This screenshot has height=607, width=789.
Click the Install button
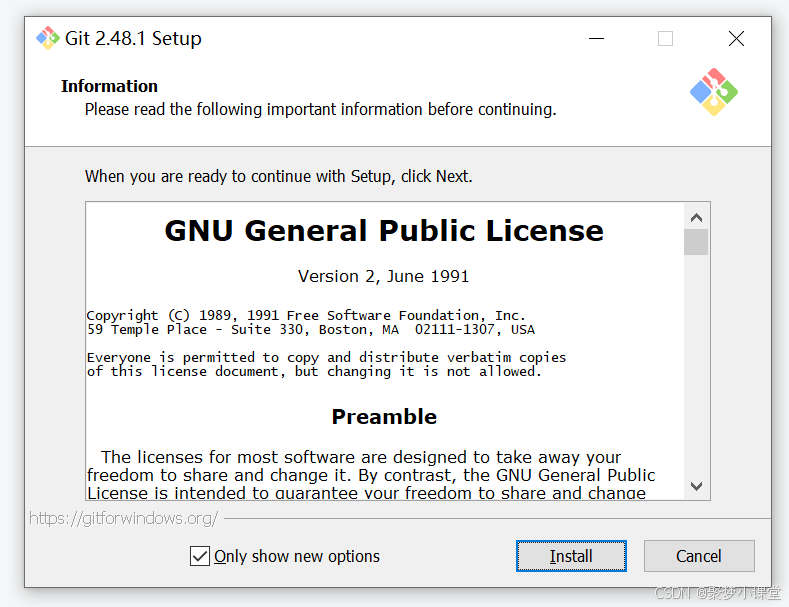571,556
